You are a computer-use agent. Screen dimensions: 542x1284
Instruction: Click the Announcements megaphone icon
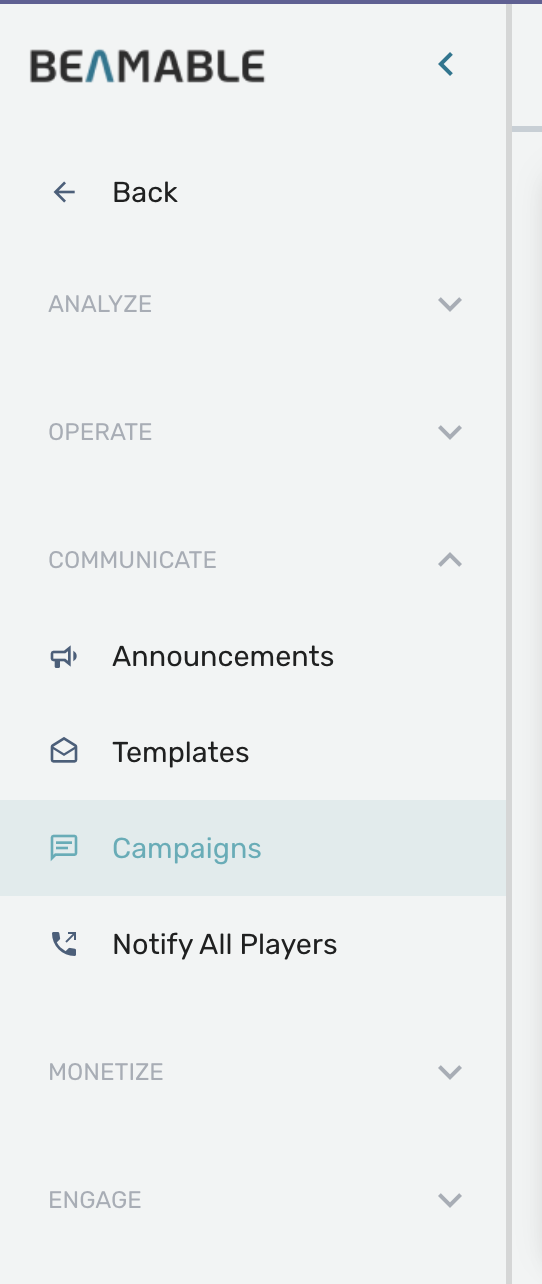pyautogui.click(x=64, y=657)
